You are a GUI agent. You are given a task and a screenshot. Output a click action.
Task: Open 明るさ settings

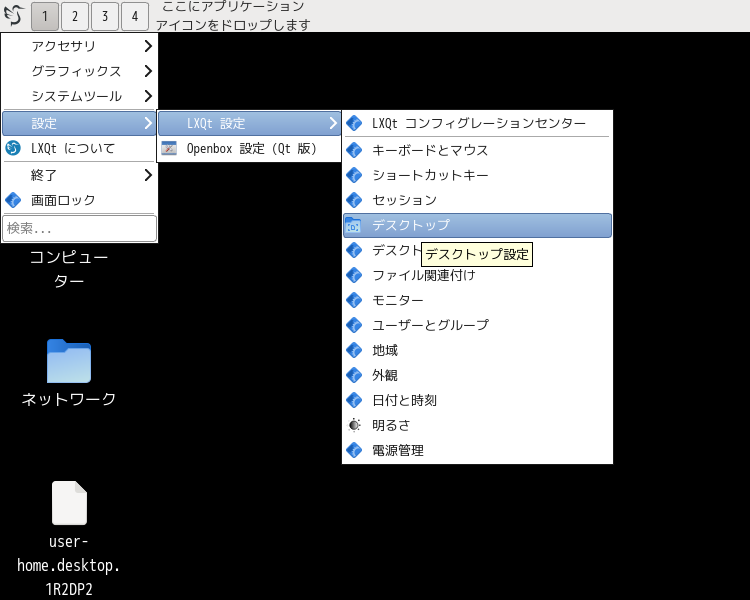[477, 425]
